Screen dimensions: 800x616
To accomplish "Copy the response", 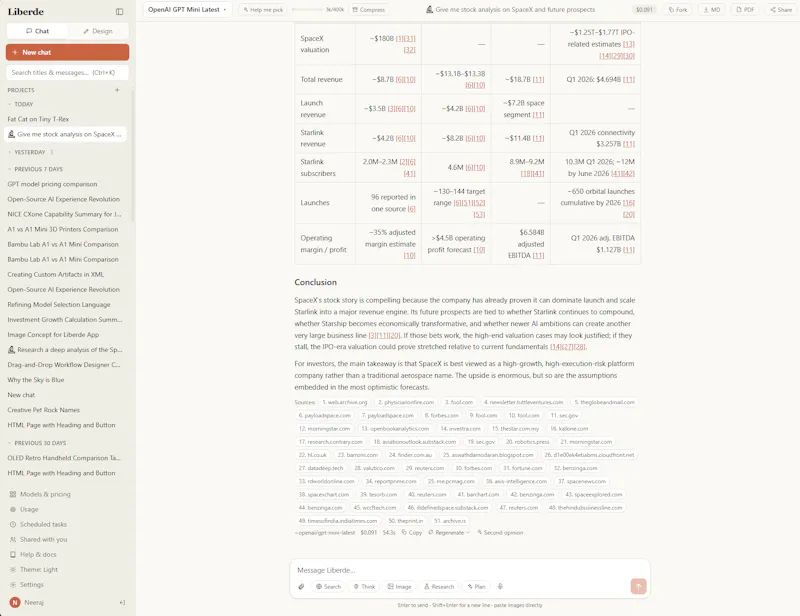I will point(412,532).
